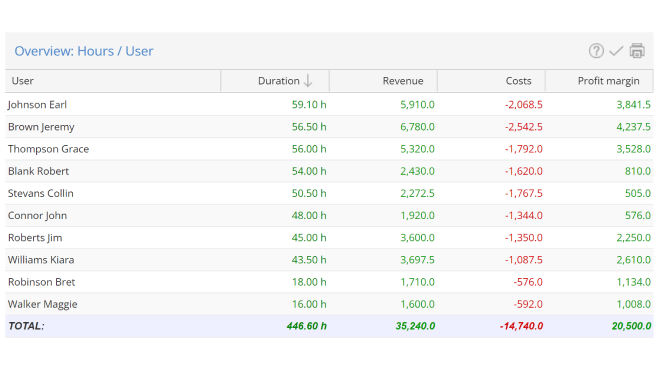
Task: Click the 5,910.0 revenue value
Action: point(417,105)
